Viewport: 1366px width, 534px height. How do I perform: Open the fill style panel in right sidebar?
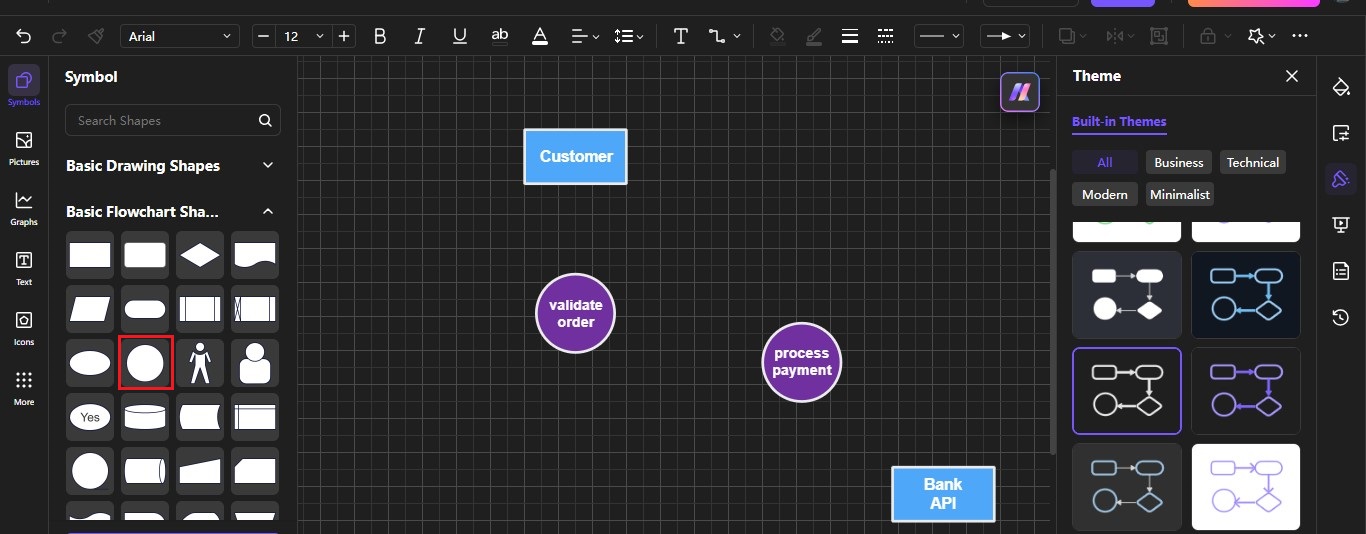pos(1341,87)
